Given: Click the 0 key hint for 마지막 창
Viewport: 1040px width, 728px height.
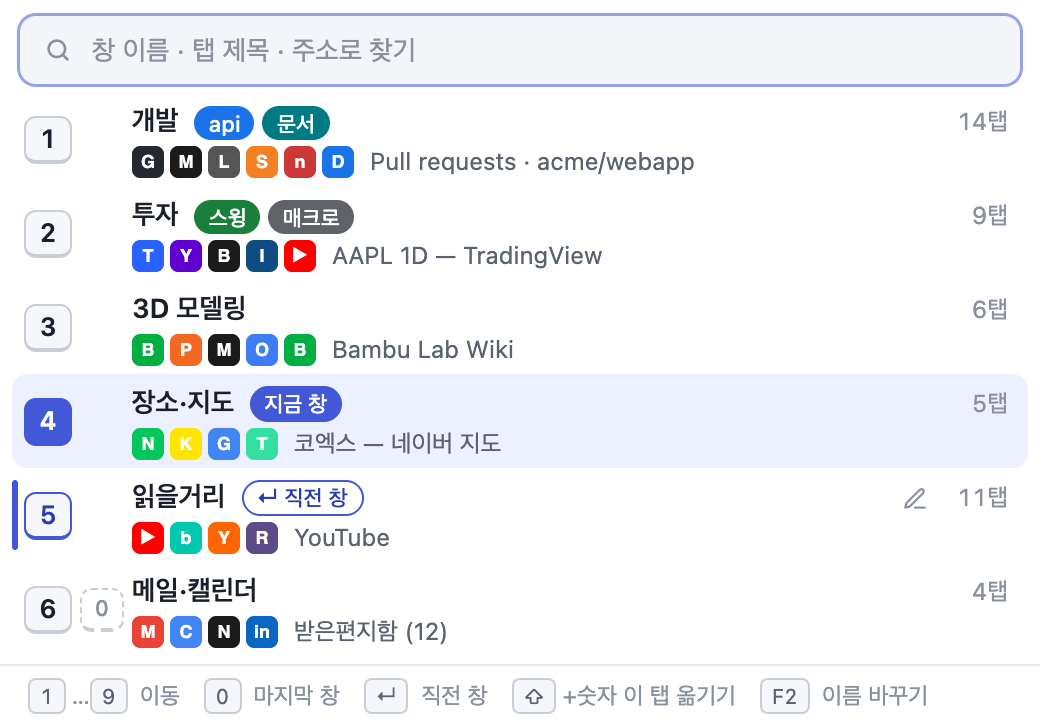Looking at the screenshot, I should pos(223,696).
